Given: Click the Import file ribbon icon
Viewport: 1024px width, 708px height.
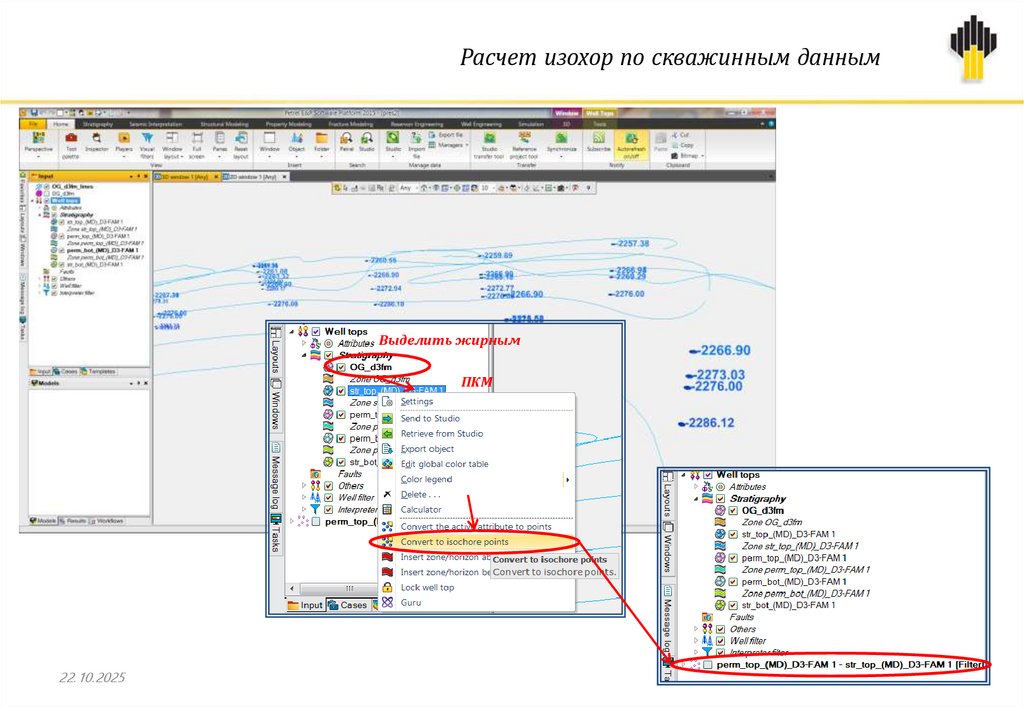Looking at the screenshot, I should [416, 140].
